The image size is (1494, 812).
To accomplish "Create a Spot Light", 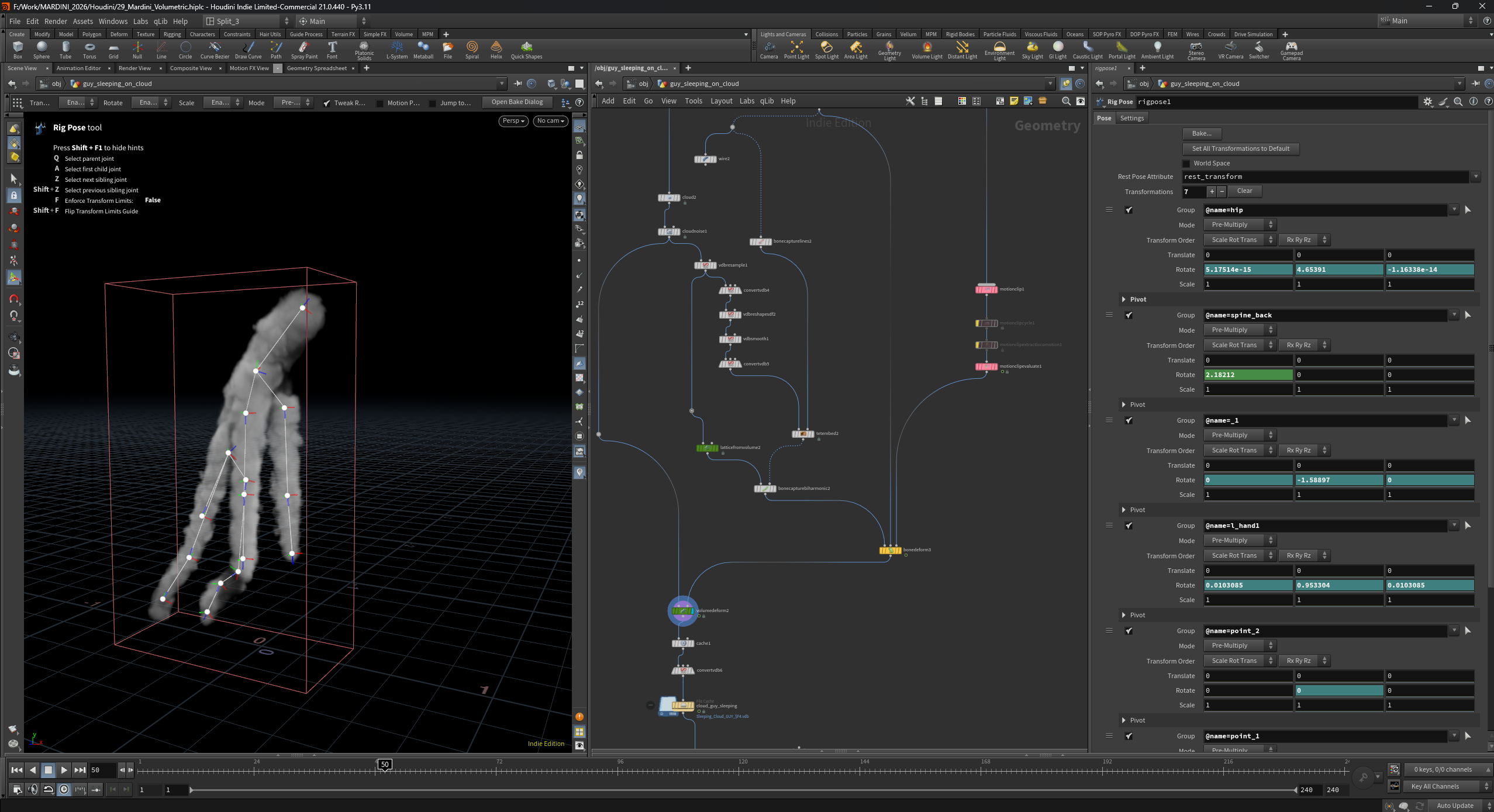I will point(827,50).
